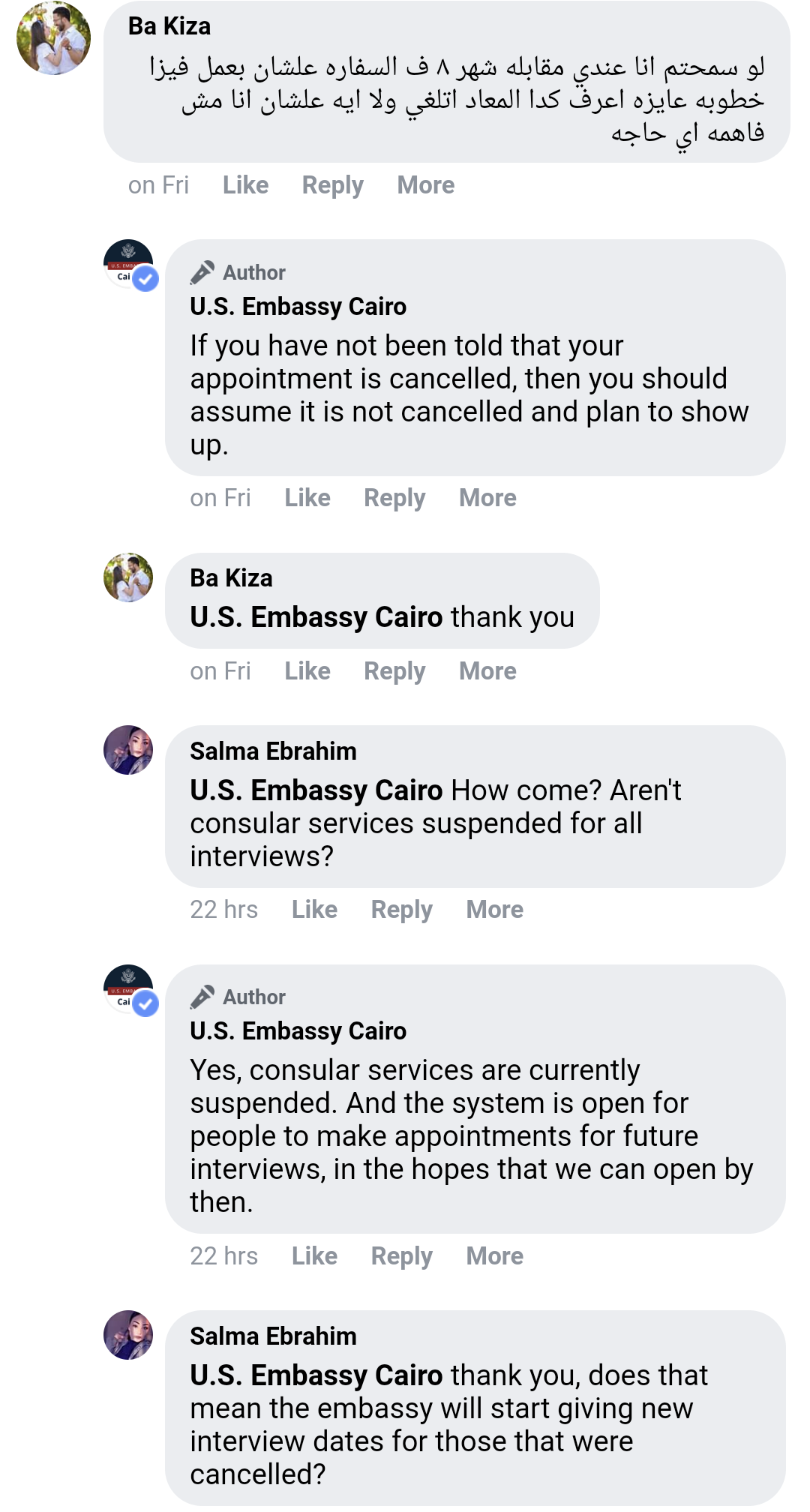Like the embassy's appointment cancelled reply
The height and width of the screenshot is (1512, 810).
307,498
